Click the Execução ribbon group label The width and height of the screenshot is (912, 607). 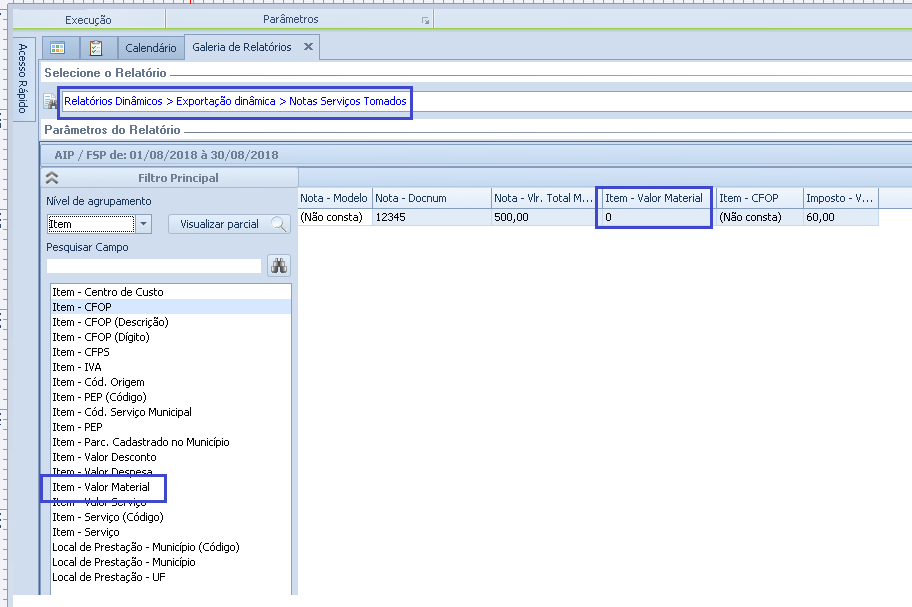[88, 20]
